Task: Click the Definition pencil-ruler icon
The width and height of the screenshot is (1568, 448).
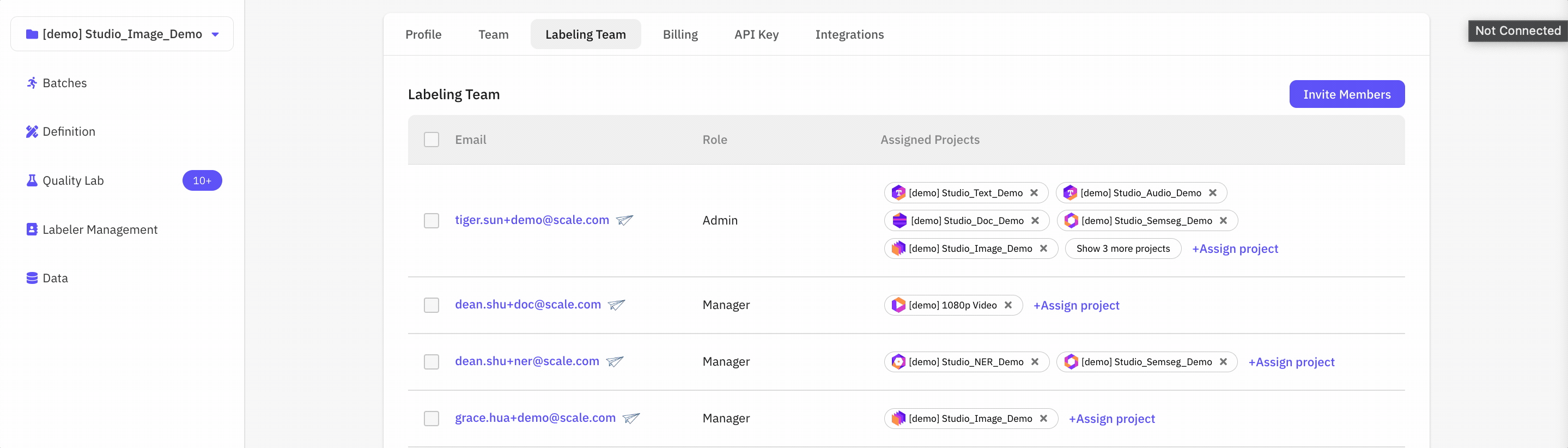Action: point(32,131)
